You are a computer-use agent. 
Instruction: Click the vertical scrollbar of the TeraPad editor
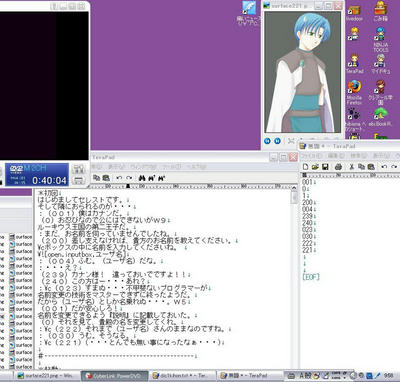(x=294, y=277)
